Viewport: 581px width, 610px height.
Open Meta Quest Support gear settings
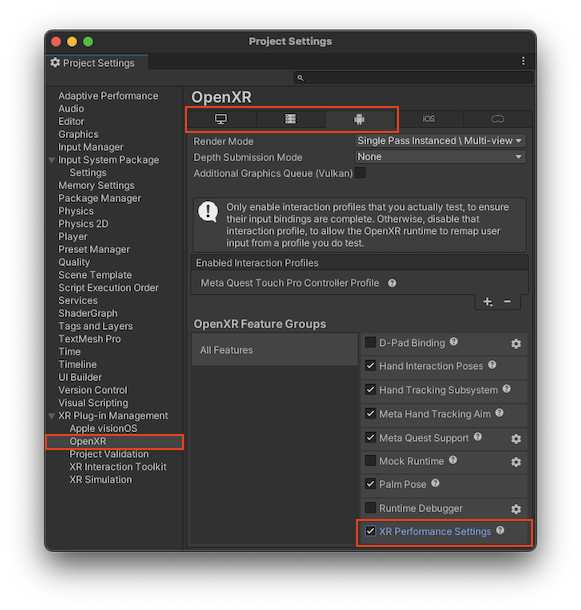(x=516, y=439)
